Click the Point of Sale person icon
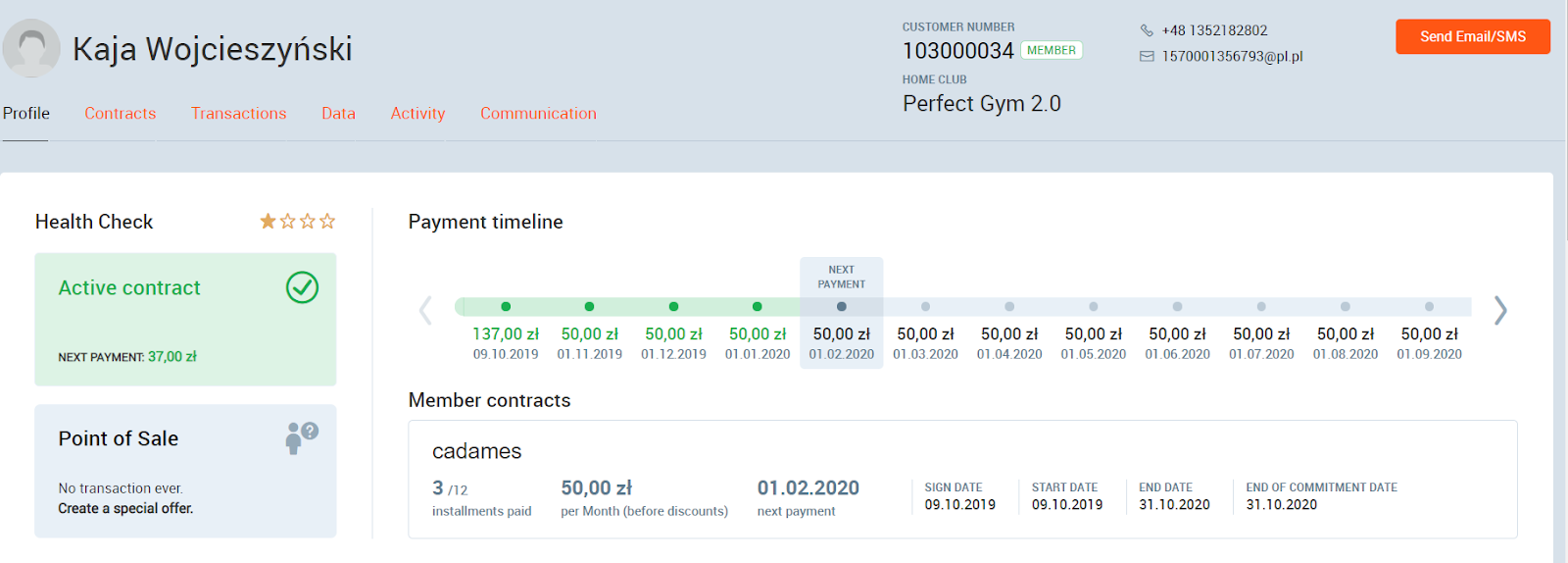The width and height of the screenshot is (1568, 563). [x=301, y=436]
